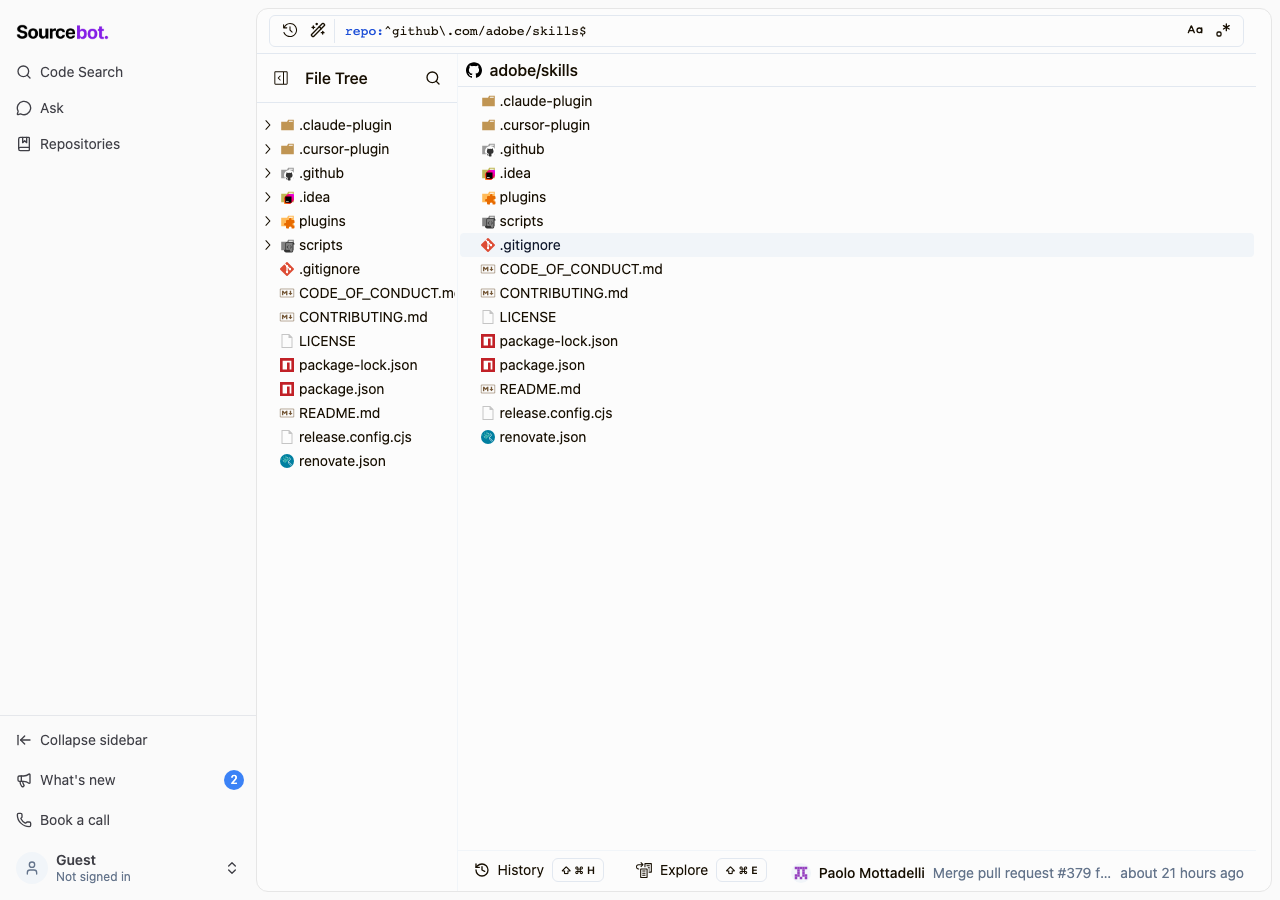The width and height of the screenshot is (1280, 900).
Task: Open the user account switcher chevron
Action: click(232, 868)
